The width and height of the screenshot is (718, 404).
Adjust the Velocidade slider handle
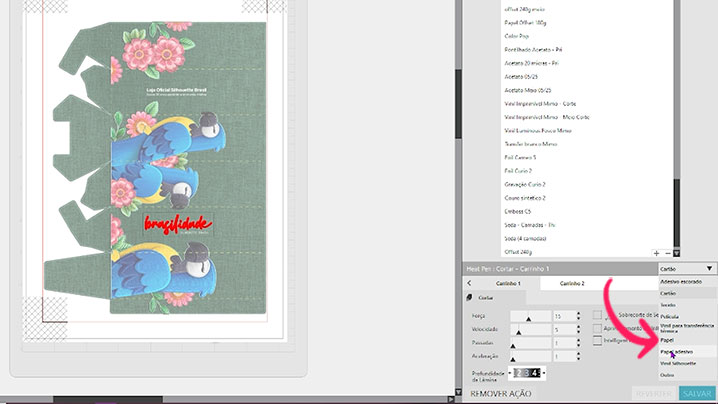point(518,332)
